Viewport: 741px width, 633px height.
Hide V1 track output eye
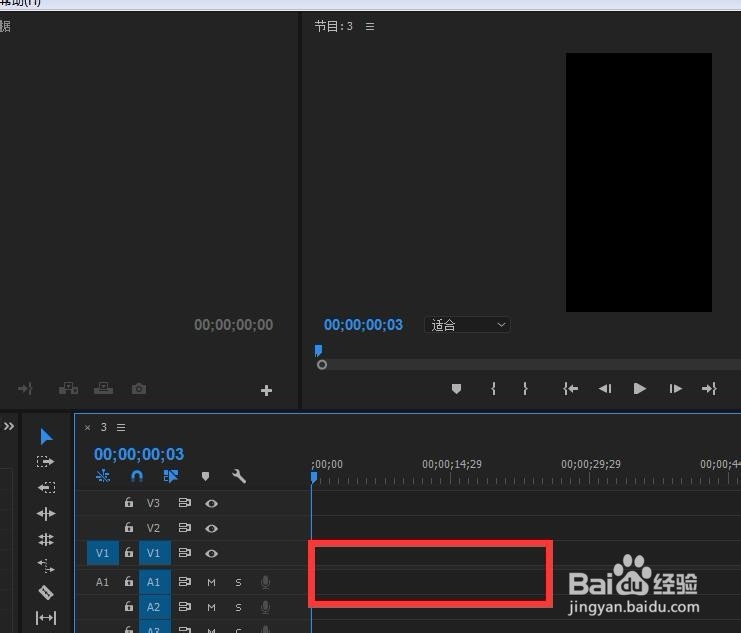[211, 553]
